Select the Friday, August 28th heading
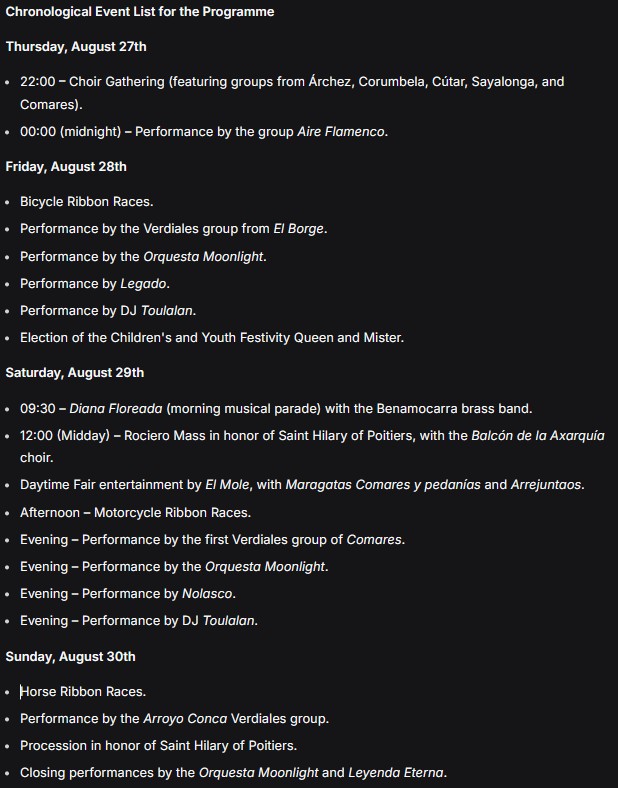 tap(66, 167)
